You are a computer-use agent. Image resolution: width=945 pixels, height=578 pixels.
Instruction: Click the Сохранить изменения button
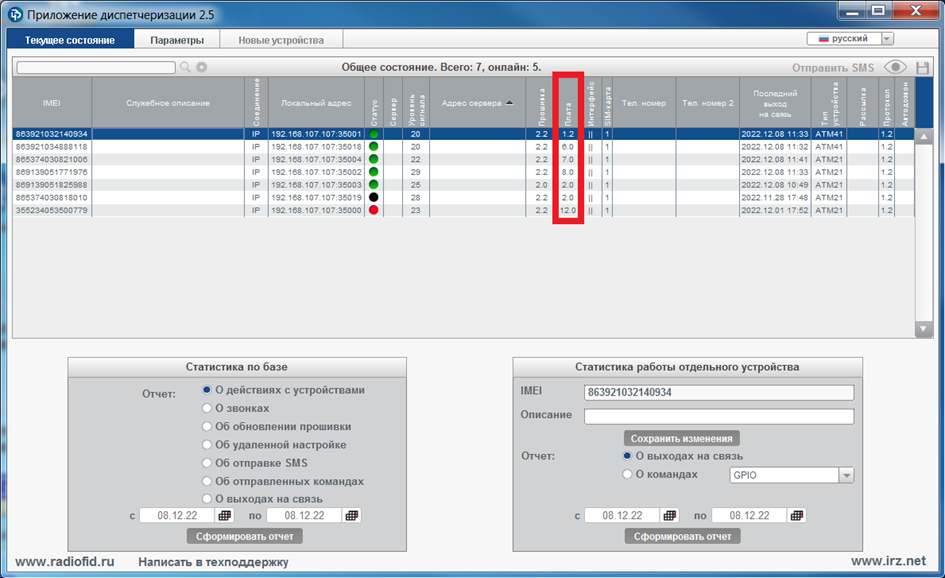[x=683, y=438]
